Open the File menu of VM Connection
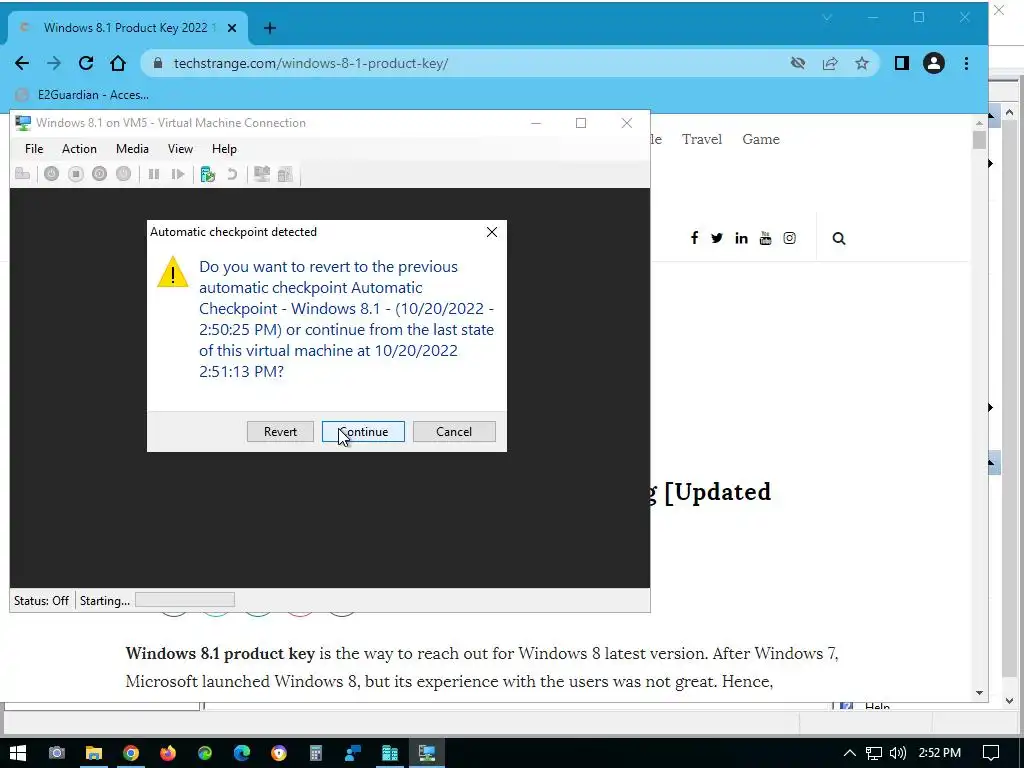The width and height of the screenshot is (1024, 768). 34,149
